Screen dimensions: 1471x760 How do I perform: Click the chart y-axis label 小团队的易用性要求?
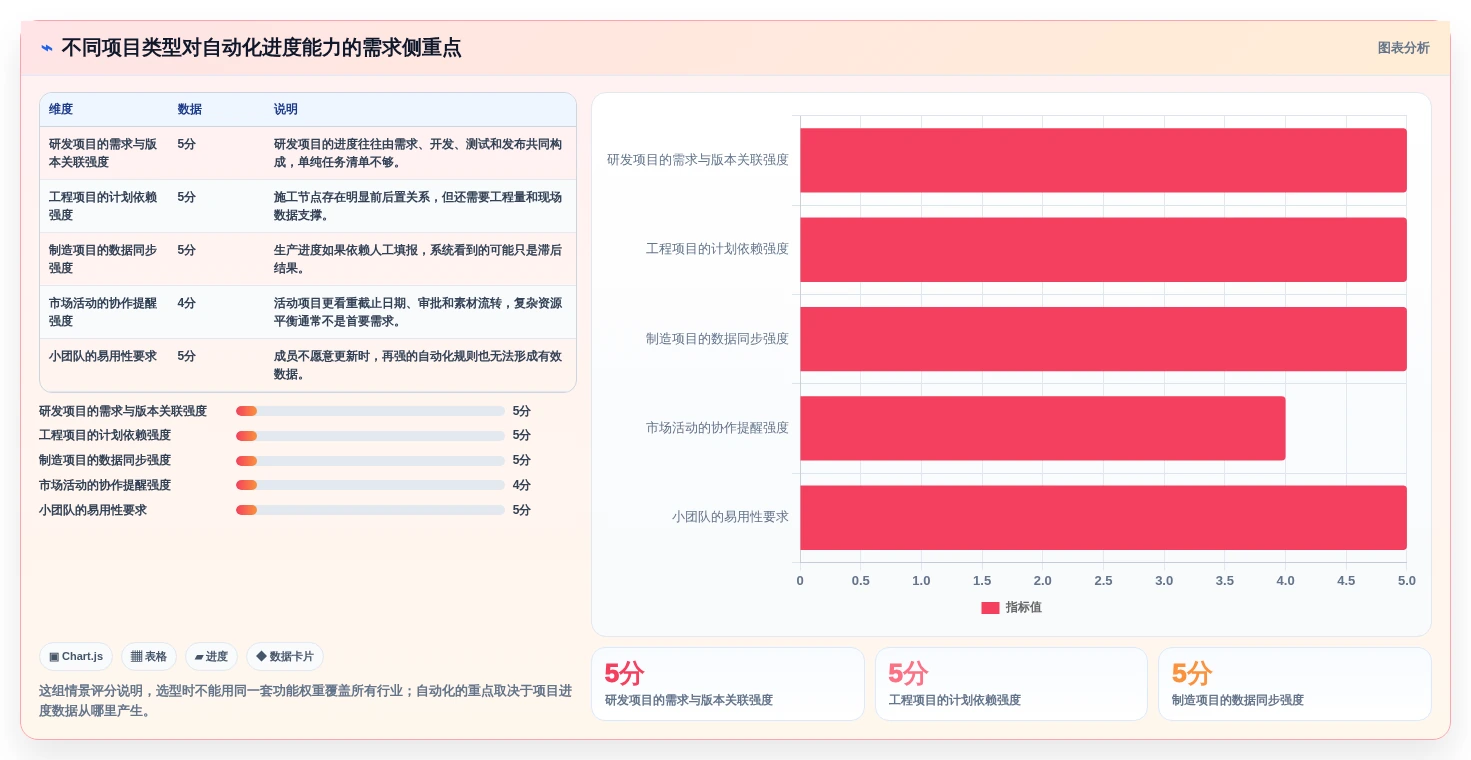tap(730, 517)
